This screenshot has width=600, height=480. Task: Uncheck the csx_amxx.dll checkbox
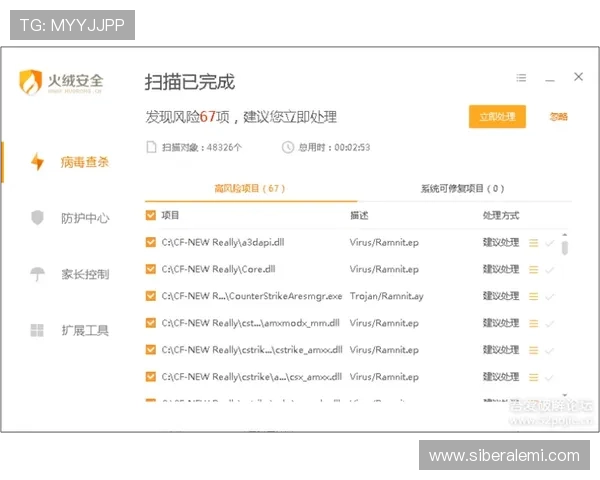[151, 377]
